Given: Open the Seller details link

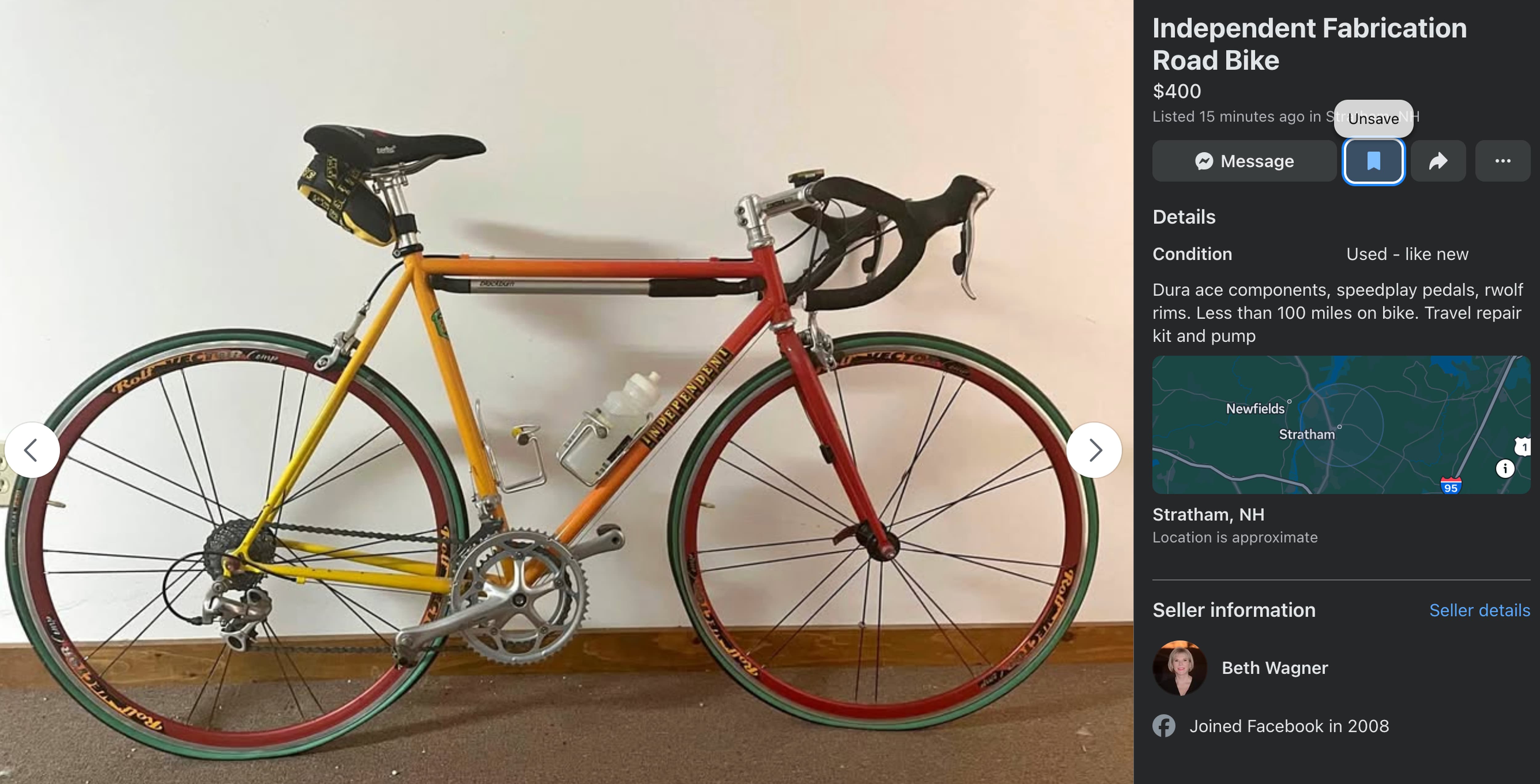Looking at the screenshot, I should [x=1480, y=610].
